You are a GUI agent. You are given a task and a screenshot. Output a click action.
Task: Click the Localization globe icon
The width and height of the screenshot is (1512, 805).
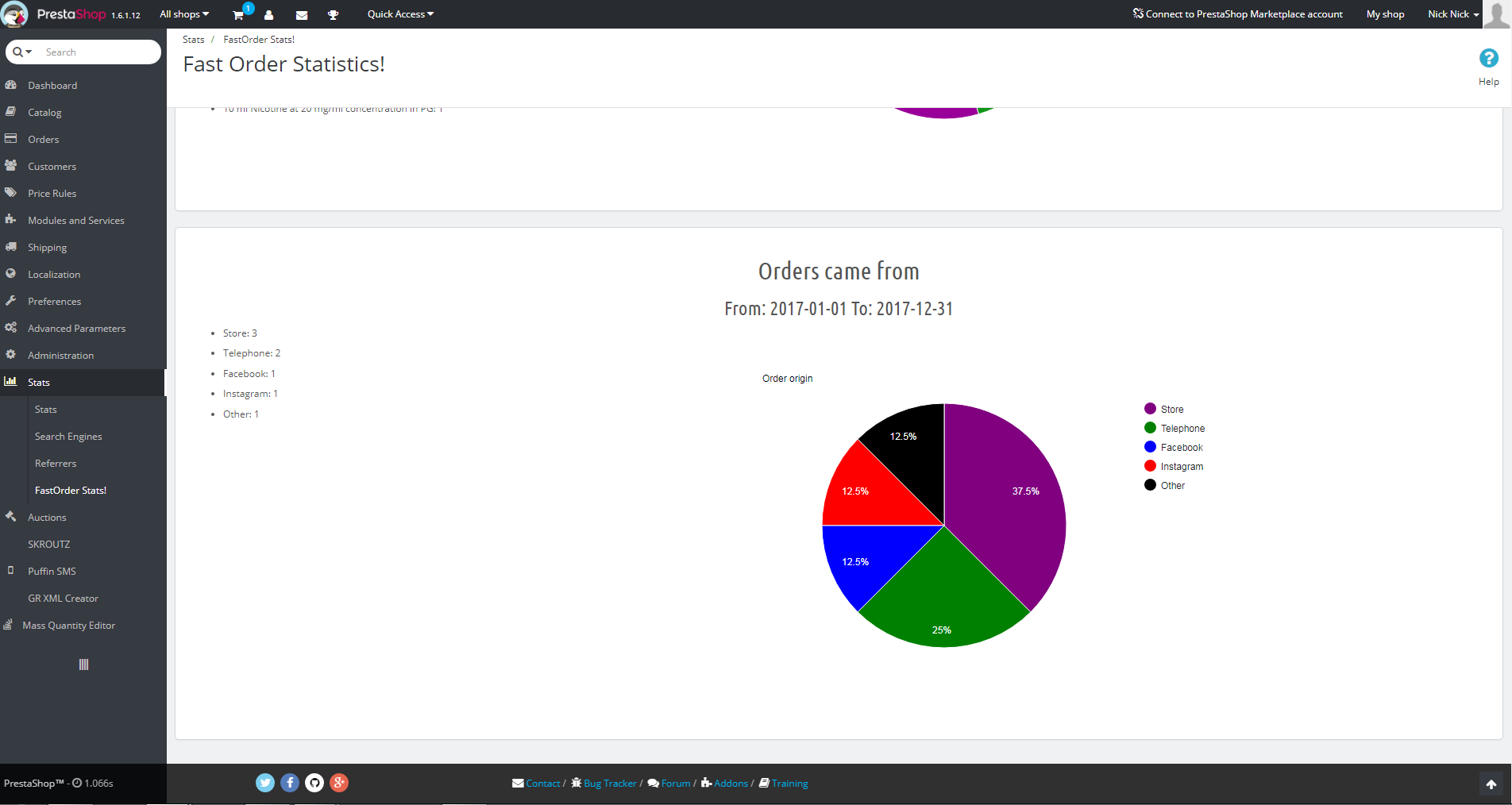(x=11, y=274)
